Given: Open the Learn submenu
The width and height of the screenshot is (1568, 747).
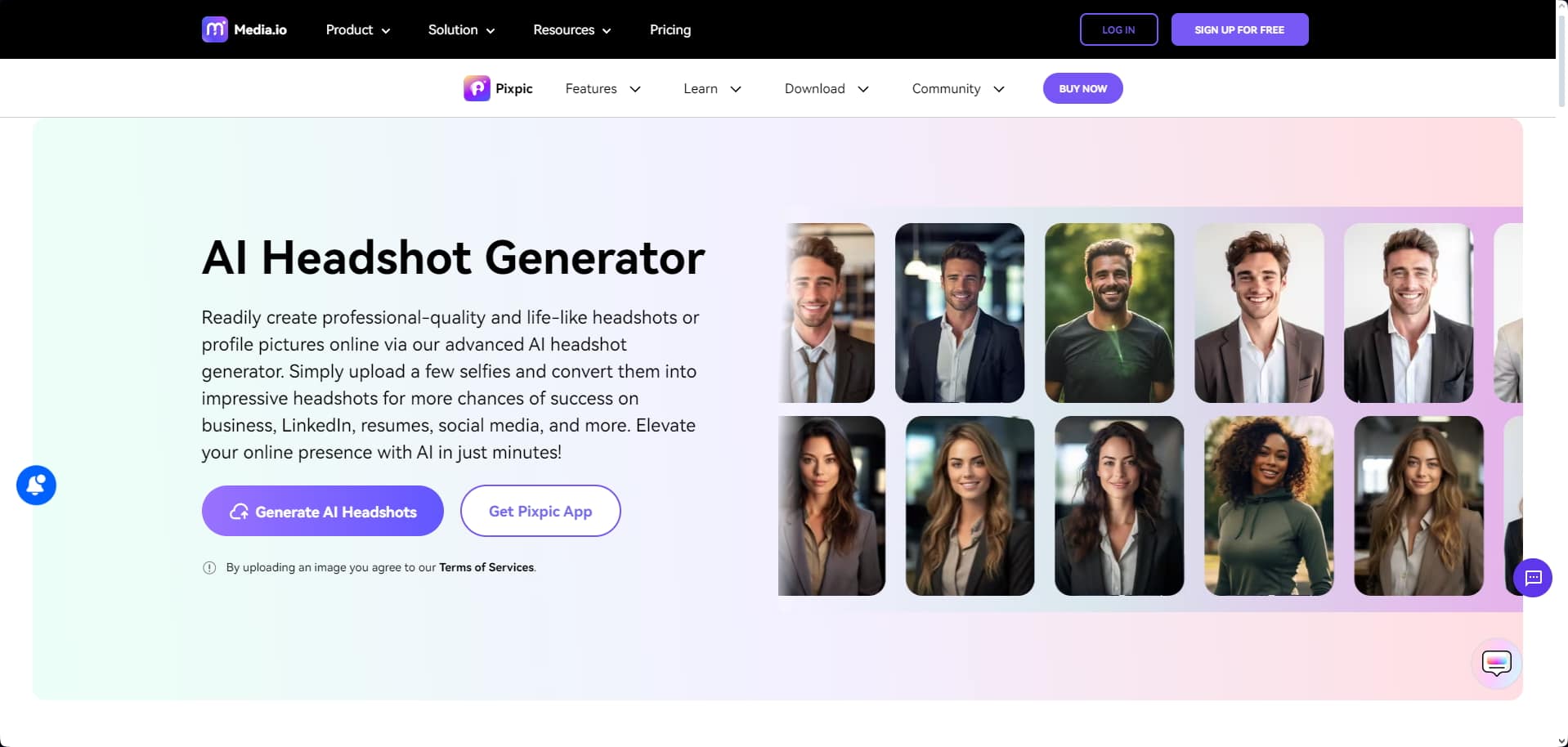Looking at the screenshot, I should (x=712, y=88).
